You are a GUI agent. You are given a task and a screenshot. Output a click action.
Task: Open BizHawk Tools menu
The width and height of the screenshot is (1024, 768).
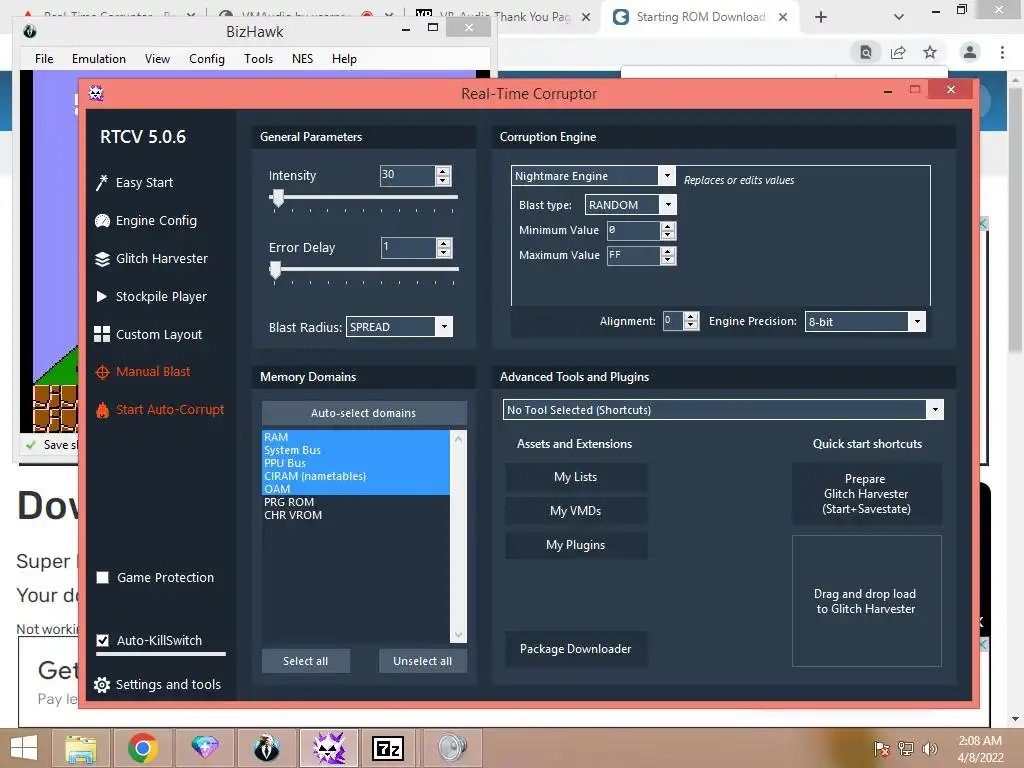(x=259, y=59)
